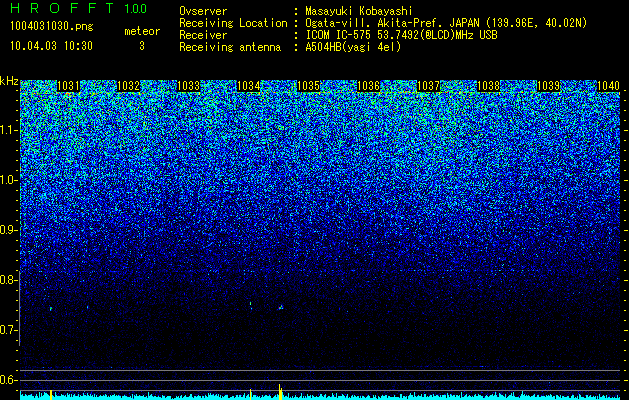
Task: Click the 1.0 kHz axis label
Action: (8, 180)
